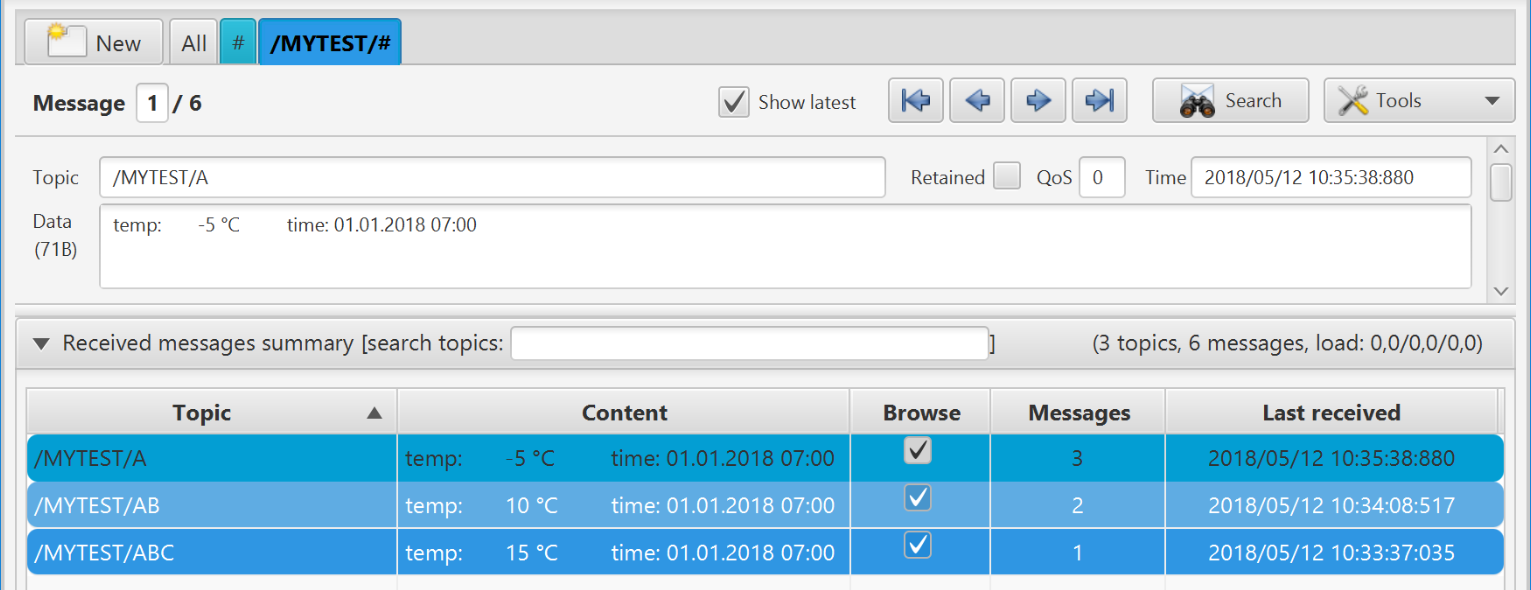Click the scrollbar down arrow
The image size is (1531, 590).
coord(1501,291)
